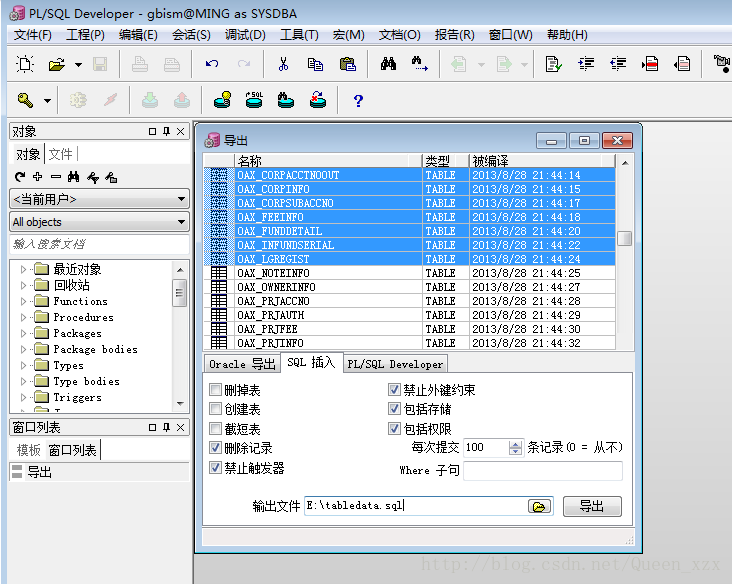
Task: Switch to the 模板 tab
Action: (28, 450)
